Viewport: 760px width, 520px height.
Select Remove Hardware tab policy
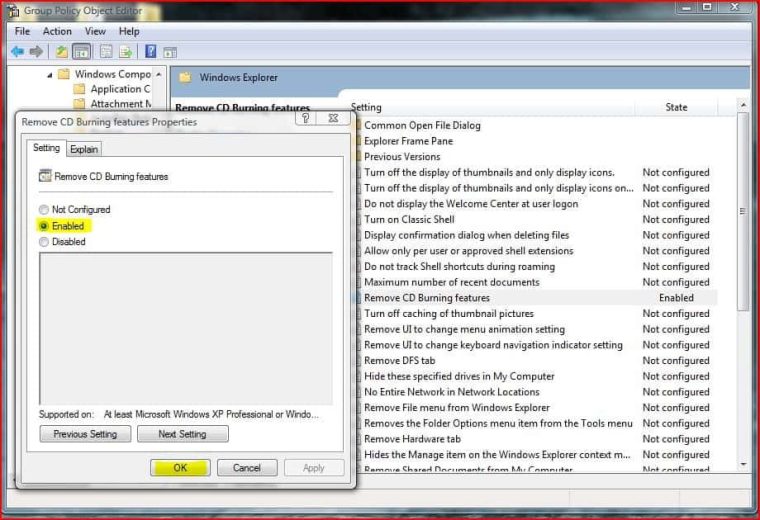tap(412, 439)
